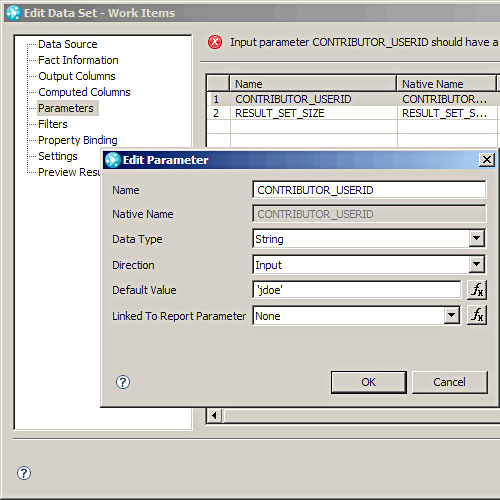Click the String value in Data Type combo

tap(269, 239)
